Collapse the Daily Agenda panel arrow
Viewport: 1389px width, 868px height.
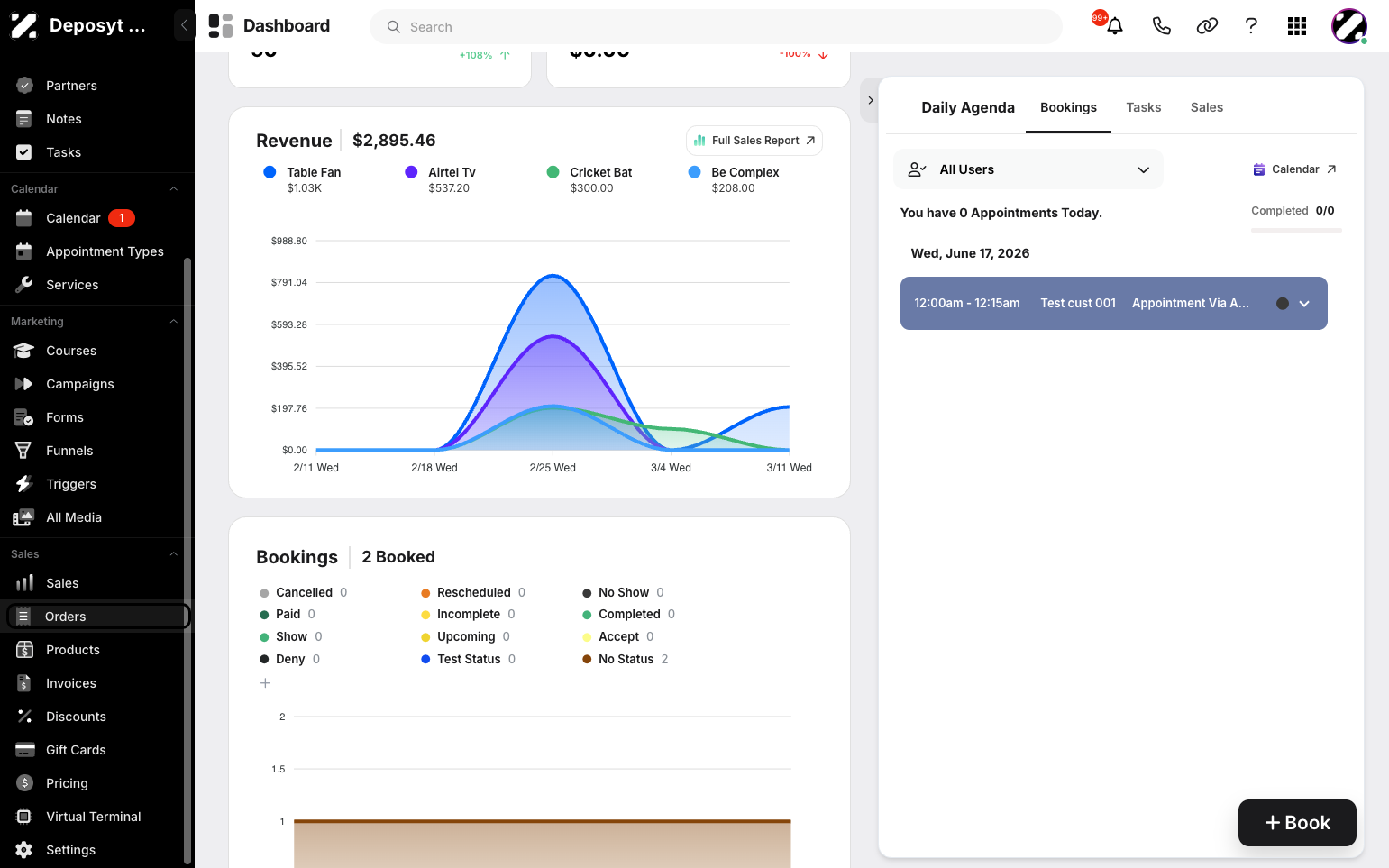click(x=870, y=100)
